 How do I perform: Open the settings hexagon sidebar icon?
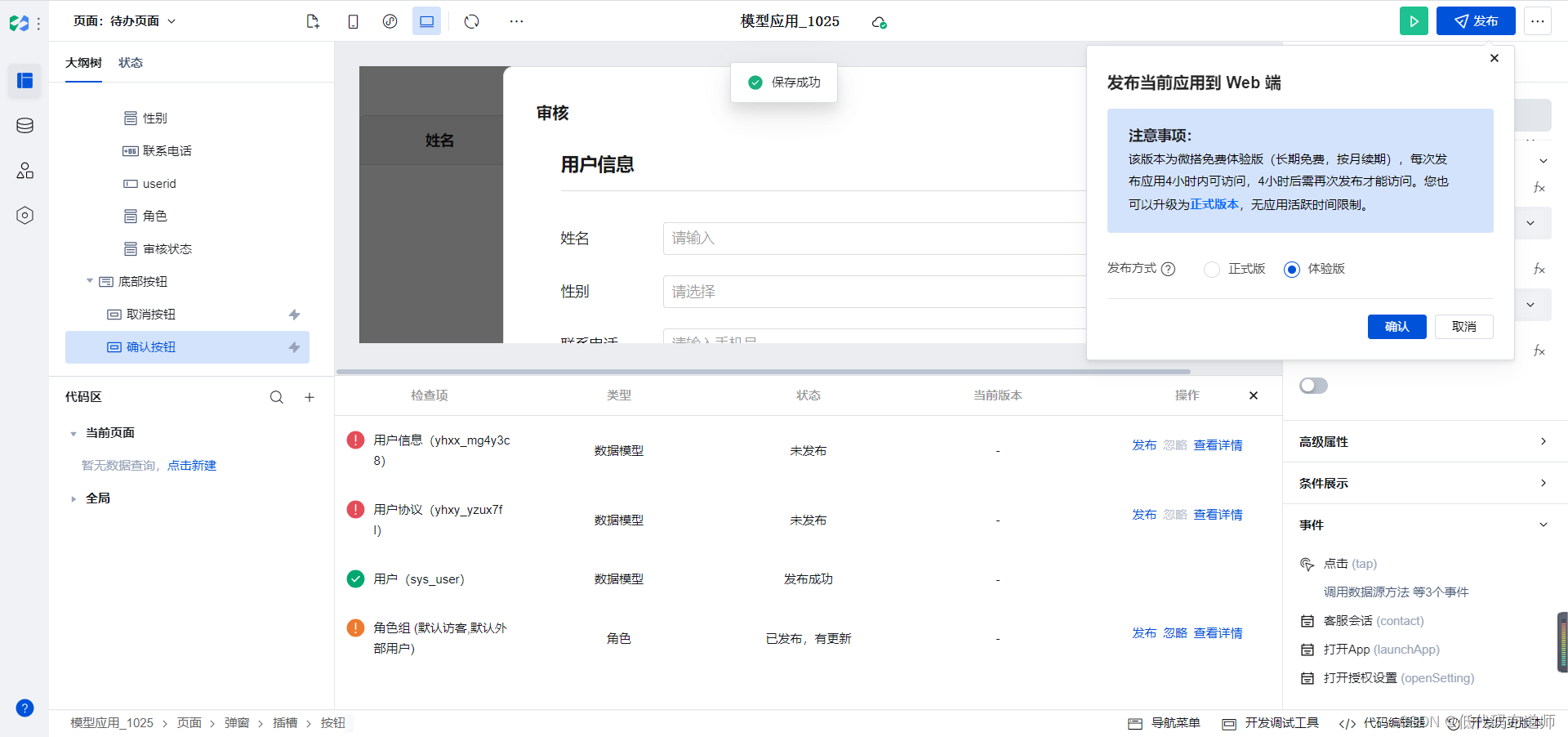(24, 216)
